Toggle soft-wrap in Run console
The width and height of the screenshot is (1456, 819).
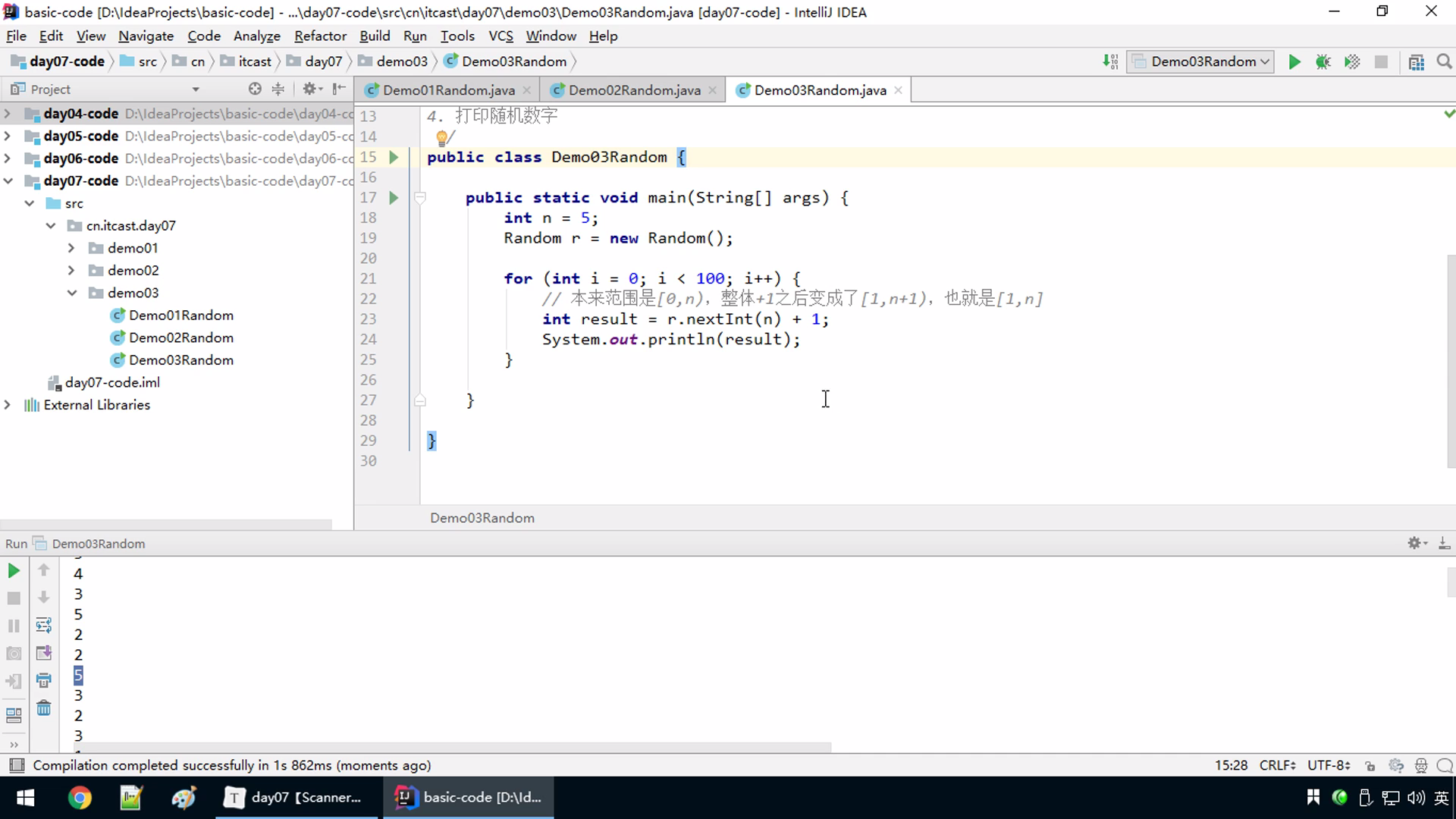coord(44,625)
